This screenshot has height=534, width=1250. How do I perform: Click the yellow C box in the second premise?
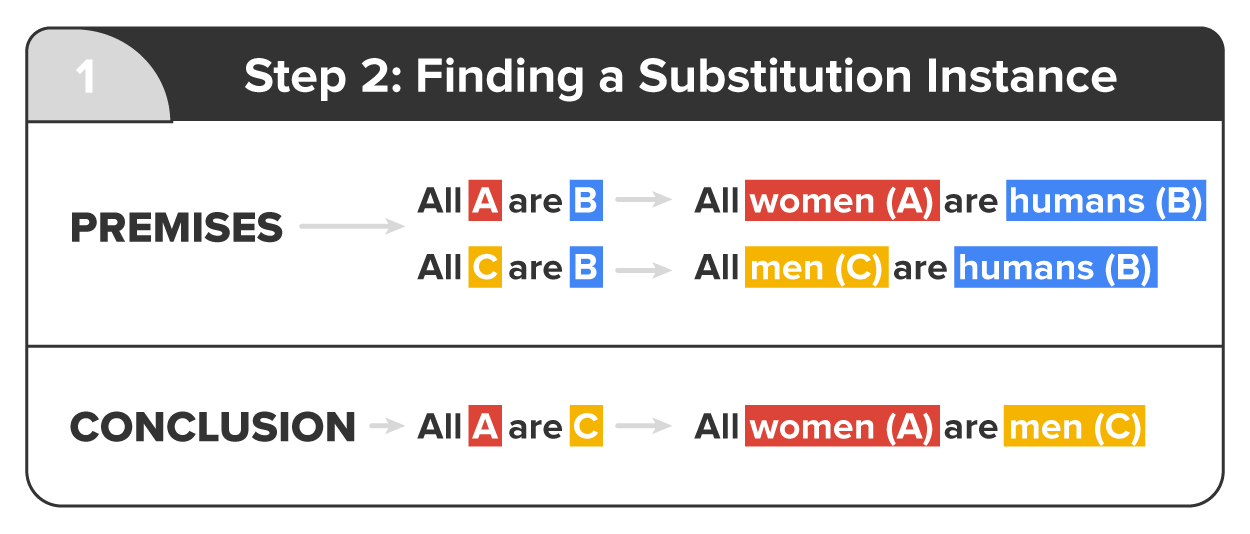pyautogui.click(x=485, y=268)
